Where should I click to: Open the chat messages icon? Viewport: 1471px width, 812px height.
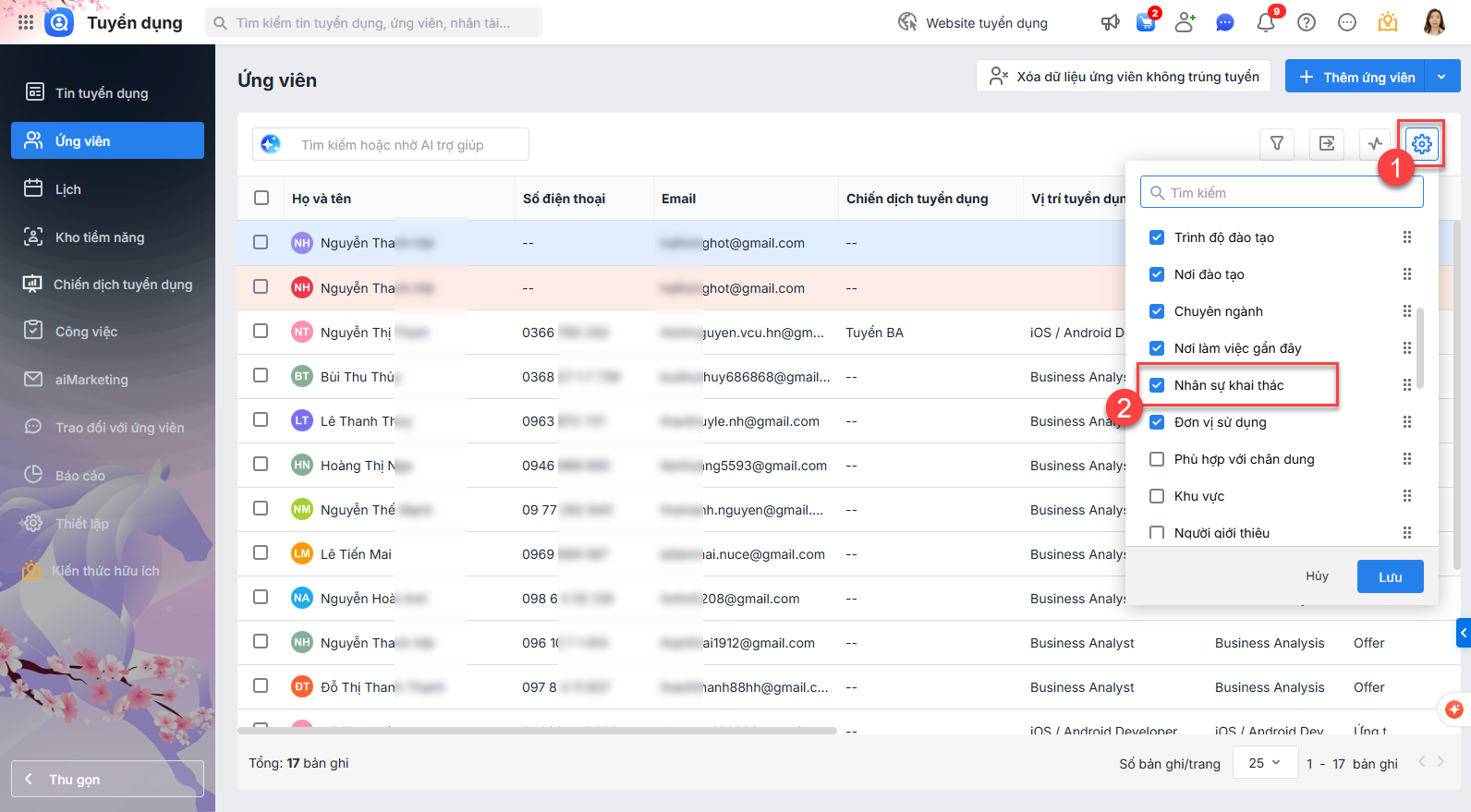1225,22
